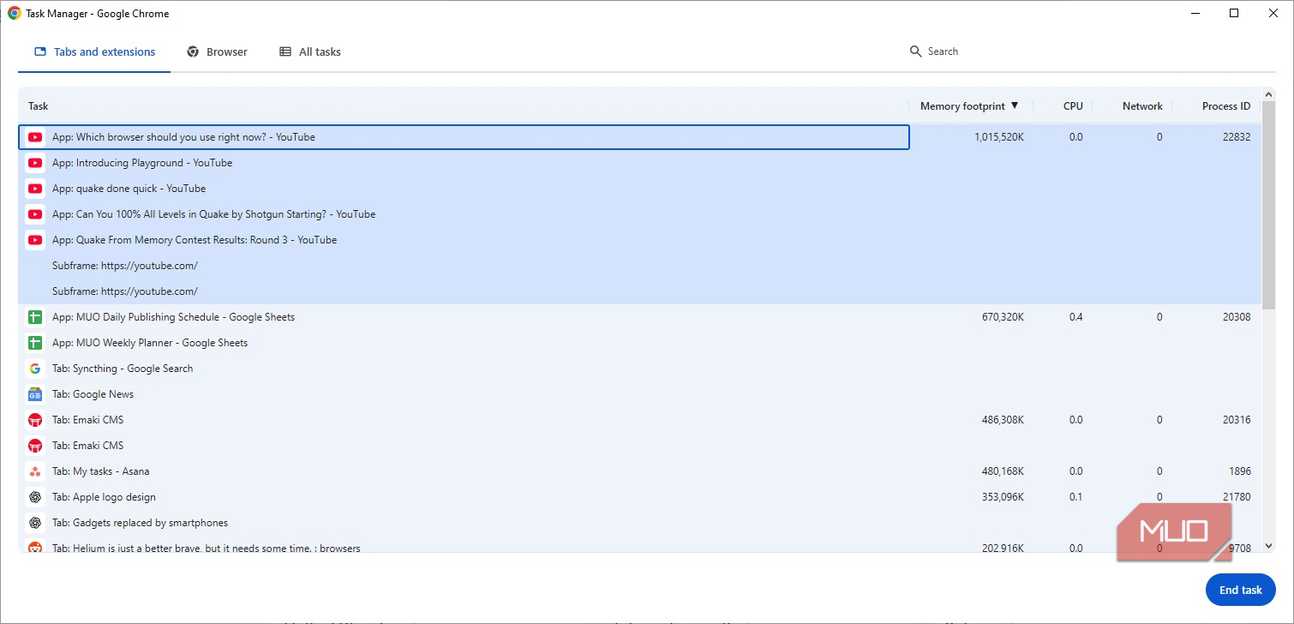Open the All tasks tab

pyautogui.click(x=310, y=52)
